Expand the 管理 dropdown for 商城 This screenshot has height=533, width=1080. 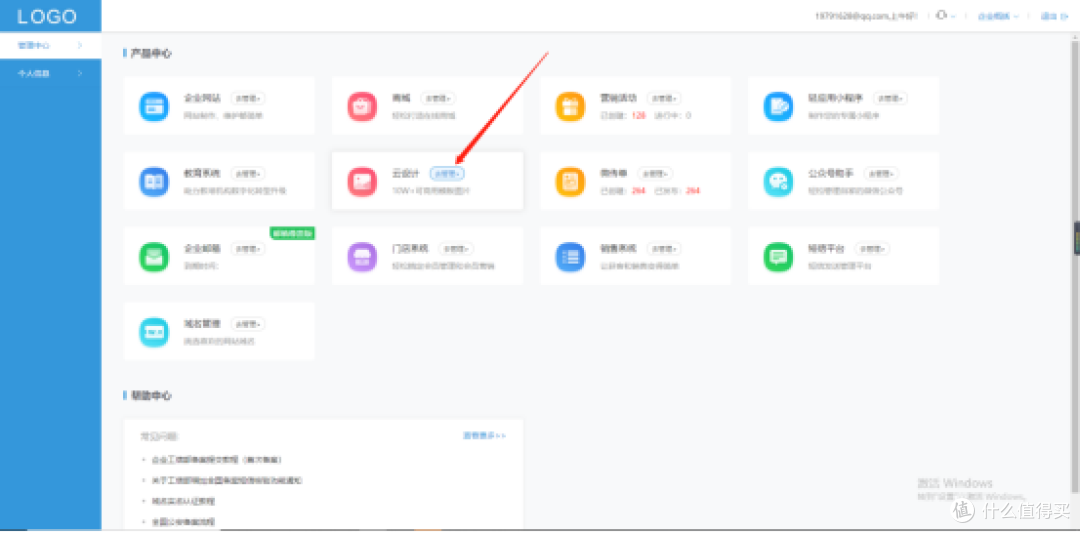(x=437, y=98)
